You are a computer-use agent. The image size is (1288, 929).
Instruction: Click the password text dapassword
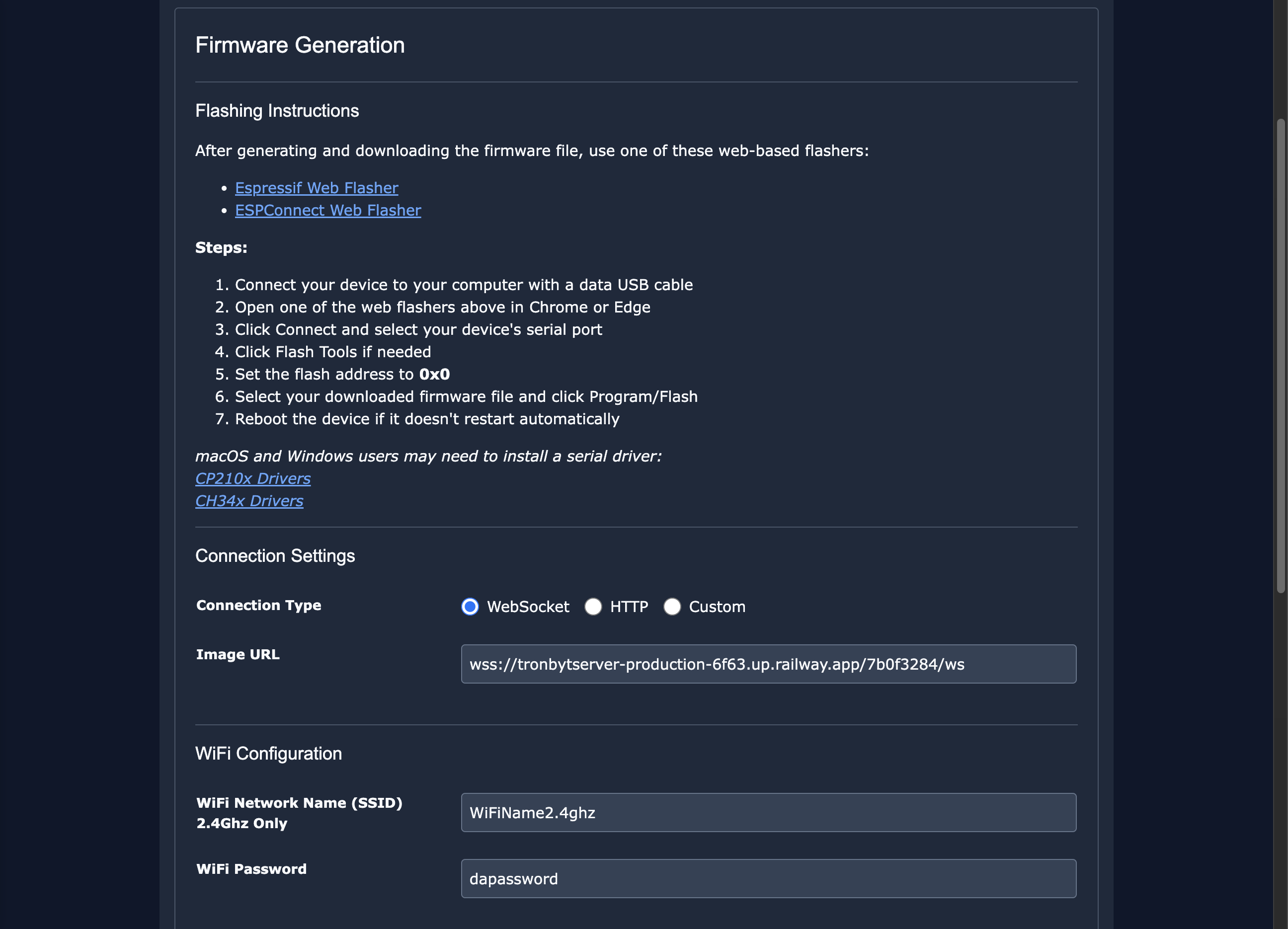point(513,878)
